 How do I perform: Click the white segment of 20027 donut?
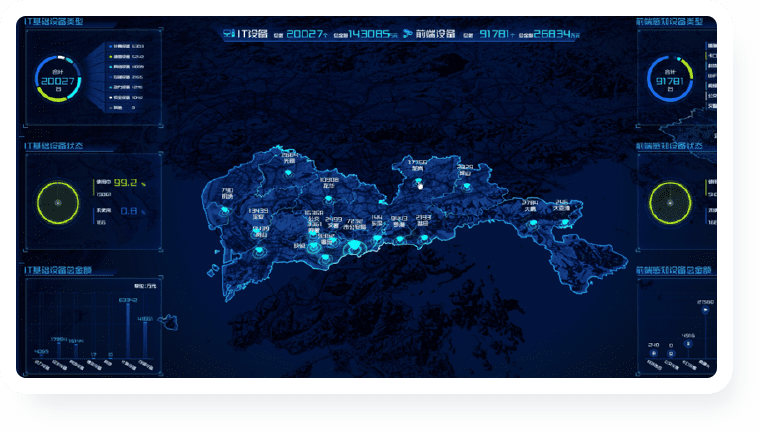[62, 57]
